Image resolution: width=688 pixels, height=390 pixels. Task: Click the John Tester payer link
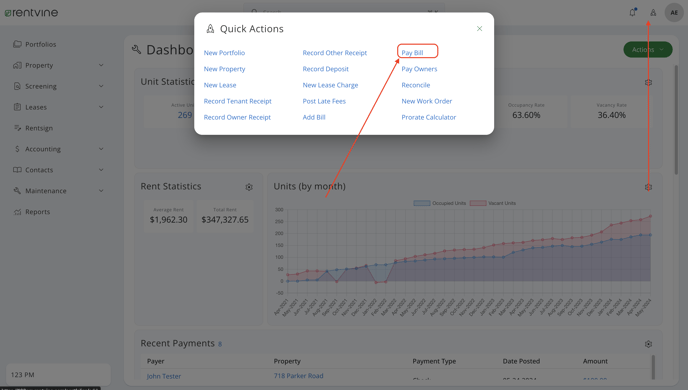point(164,376)
